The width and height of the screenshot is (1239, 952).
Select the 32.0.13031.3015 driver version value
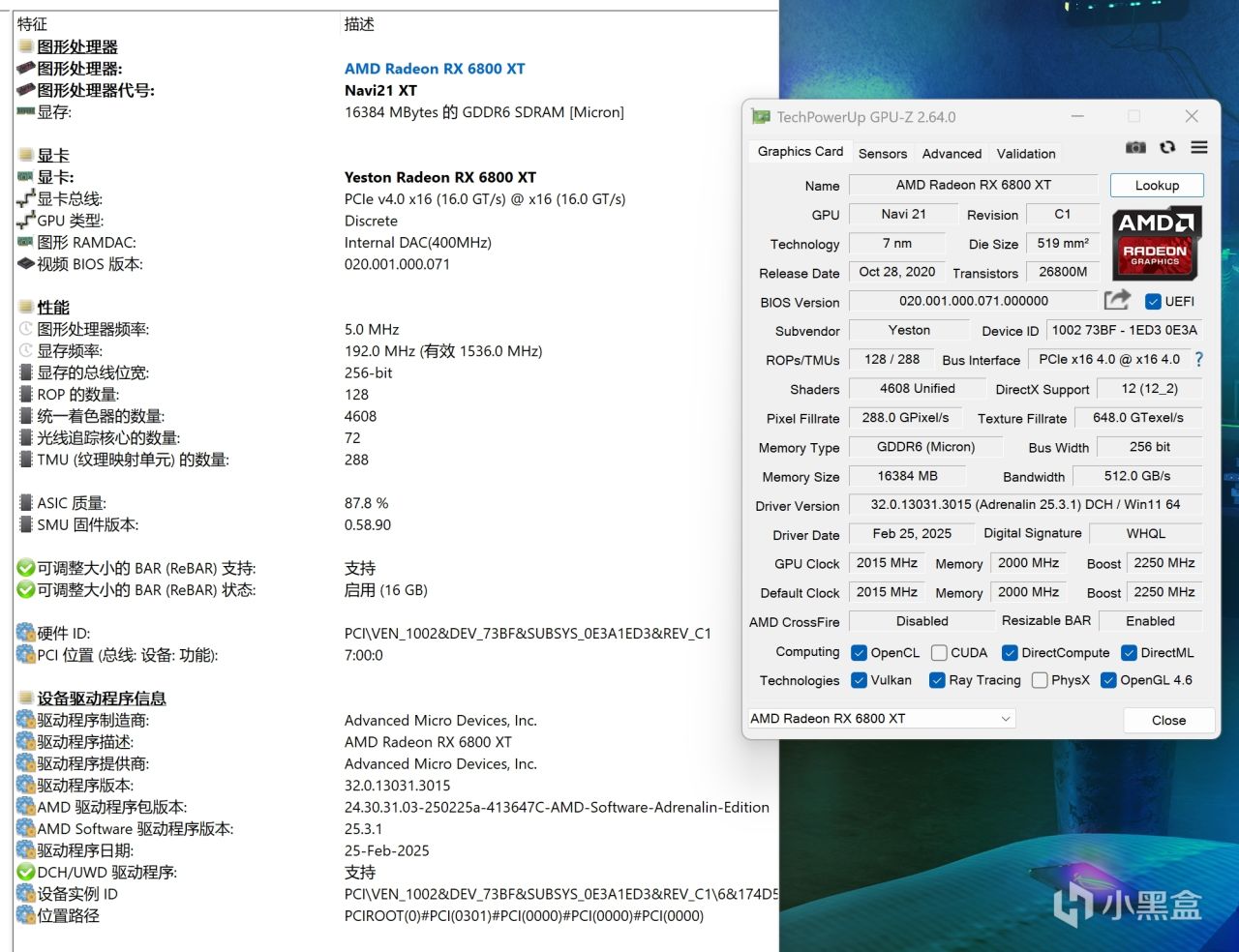[x=397, y=786]
